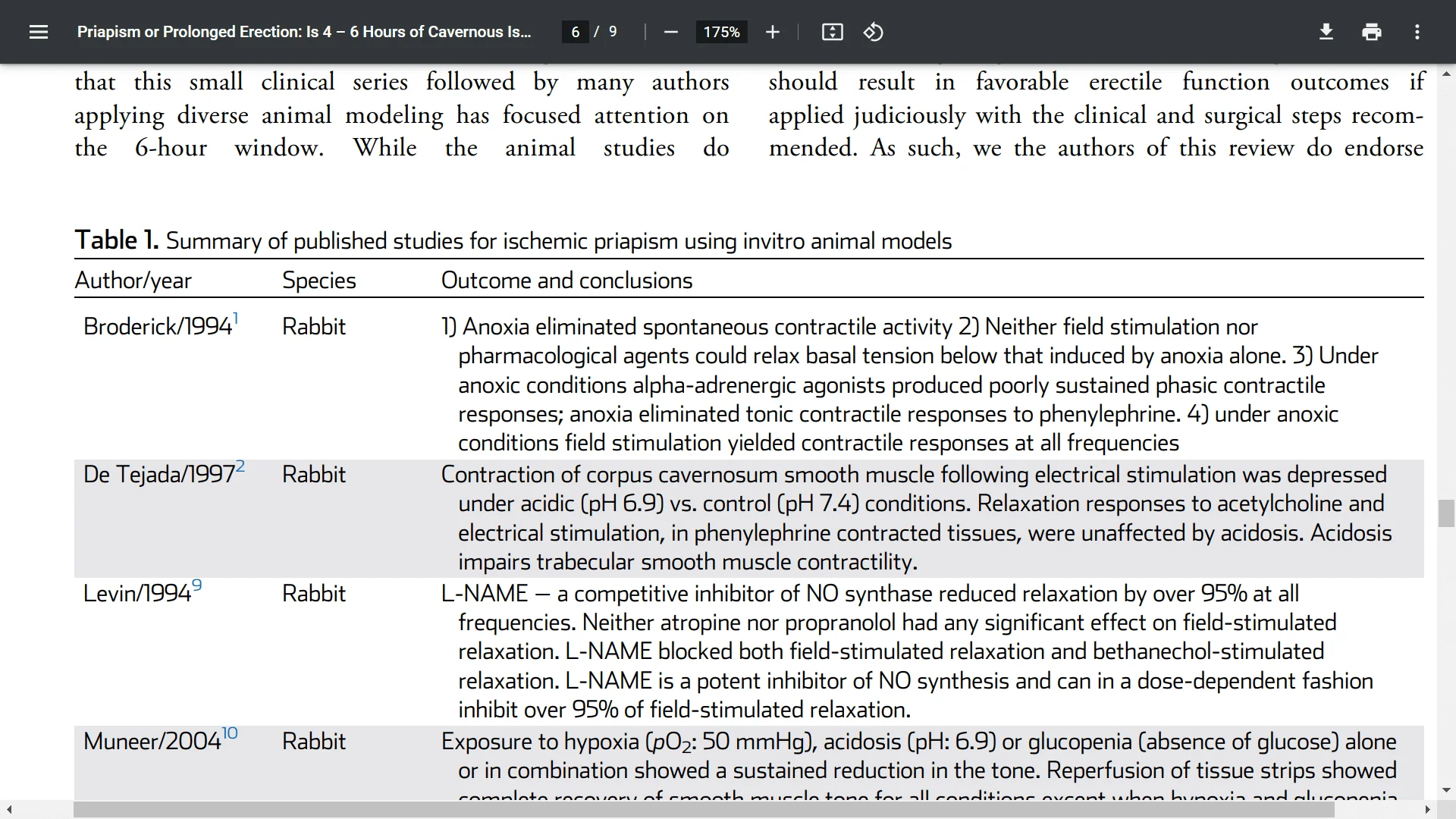Image resolution: width=1456 pixels, height=819 pixels.
Task: Click the De Tejada/1997 reference superscript link
Action: tap(242, 465)
